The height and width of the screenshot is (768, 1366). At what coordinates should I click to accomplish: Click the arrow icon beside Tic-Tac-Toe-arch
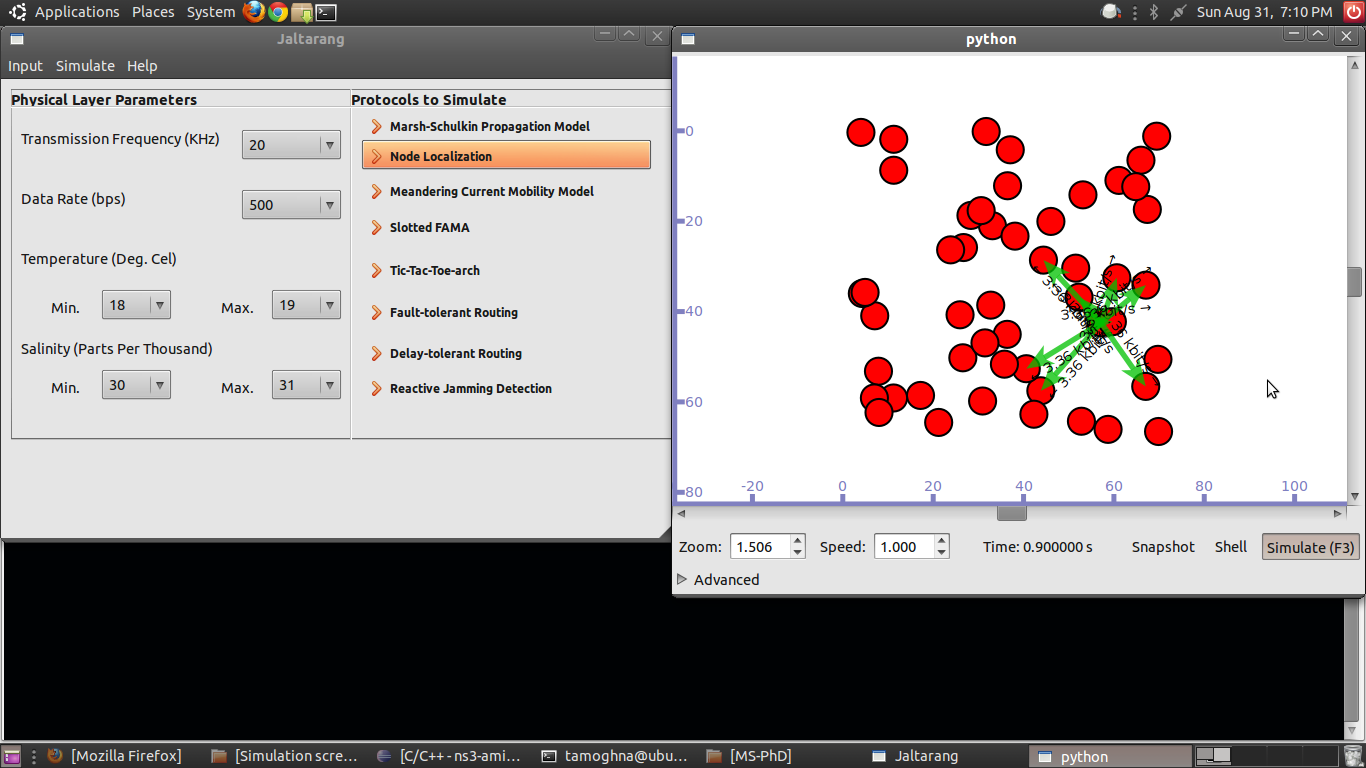(377, 270)
